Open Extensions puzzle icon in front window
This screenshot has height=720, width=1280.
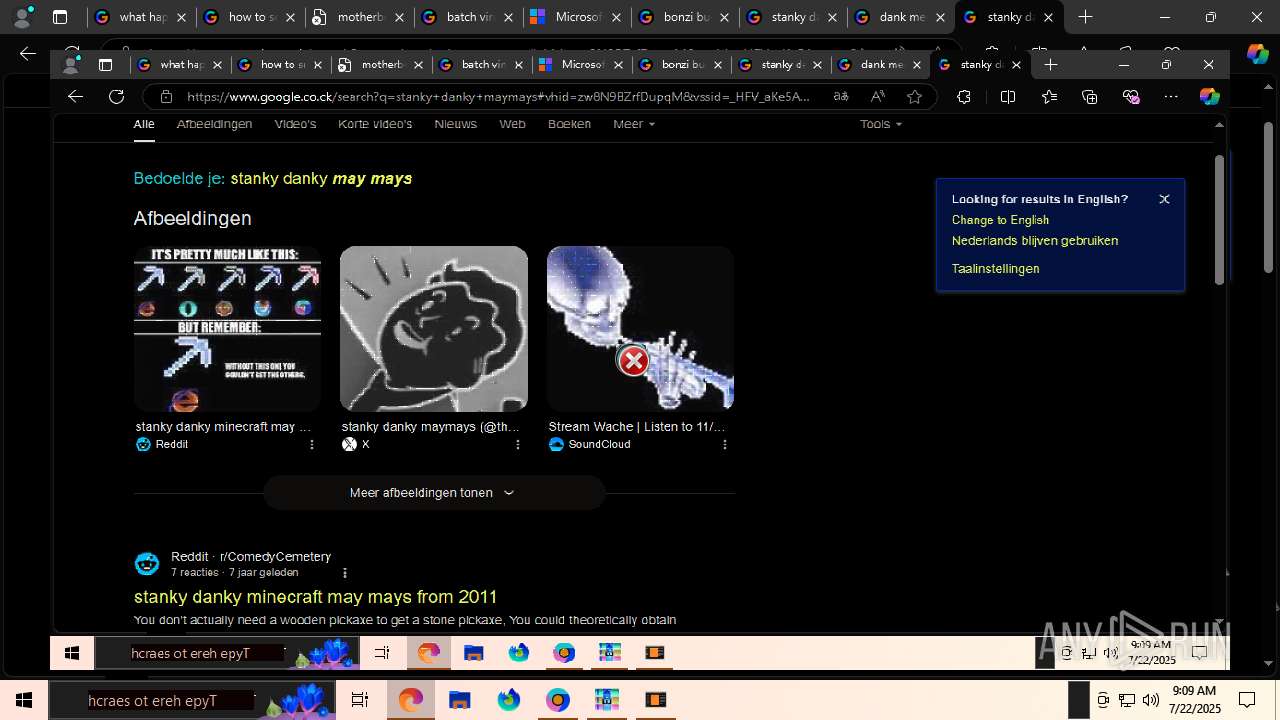[964, 96]
